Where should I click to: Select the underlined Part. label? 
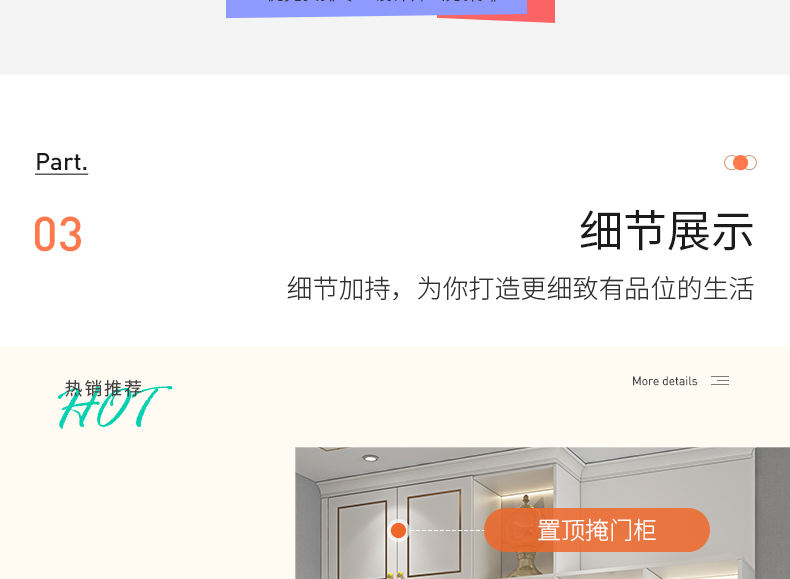tap(61, 162)
